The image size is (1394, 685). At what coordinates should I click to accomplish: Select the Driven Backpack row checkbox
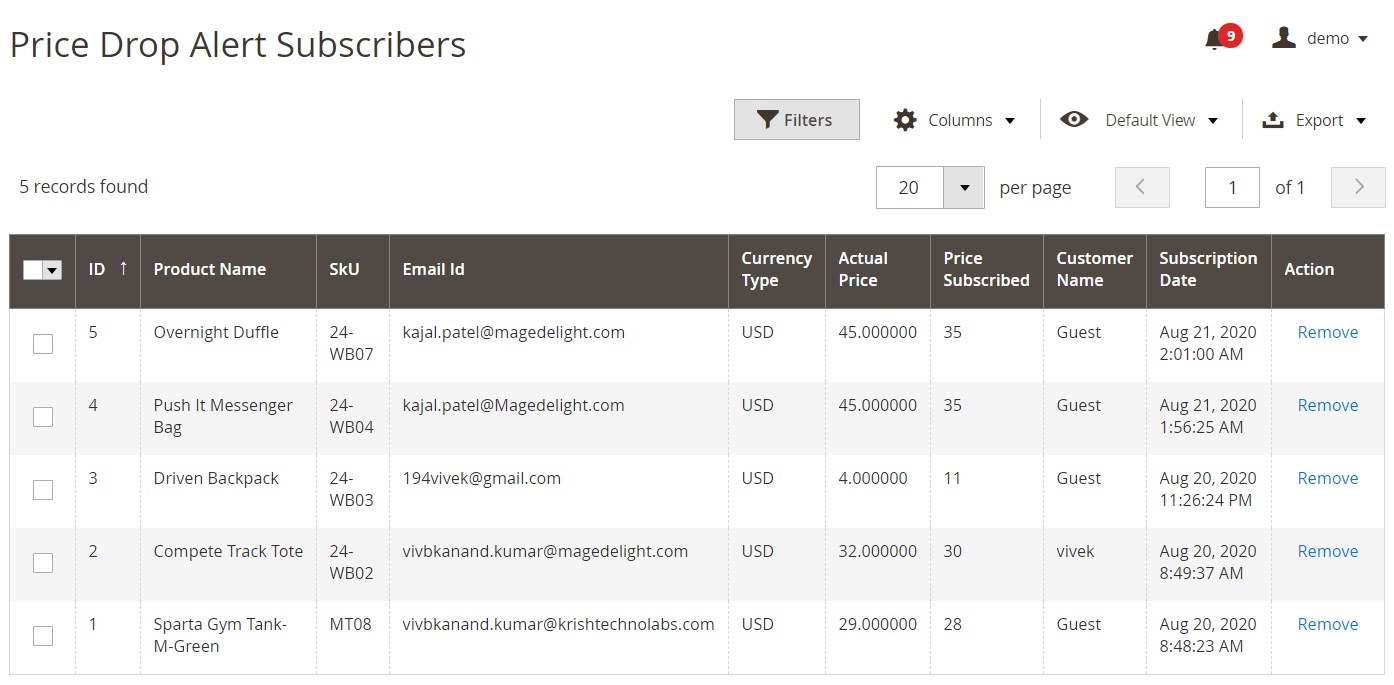coord(43,490)
